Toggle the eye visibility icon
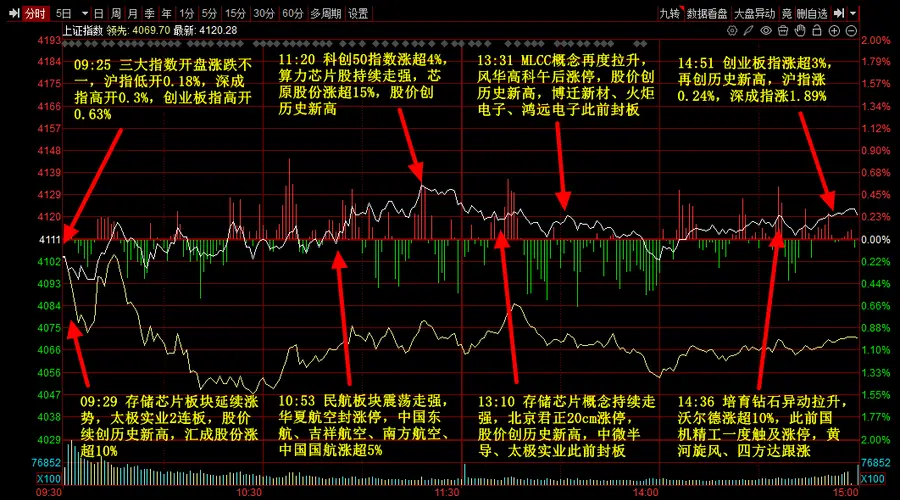The image size is (900, 500). click(766, 30)
